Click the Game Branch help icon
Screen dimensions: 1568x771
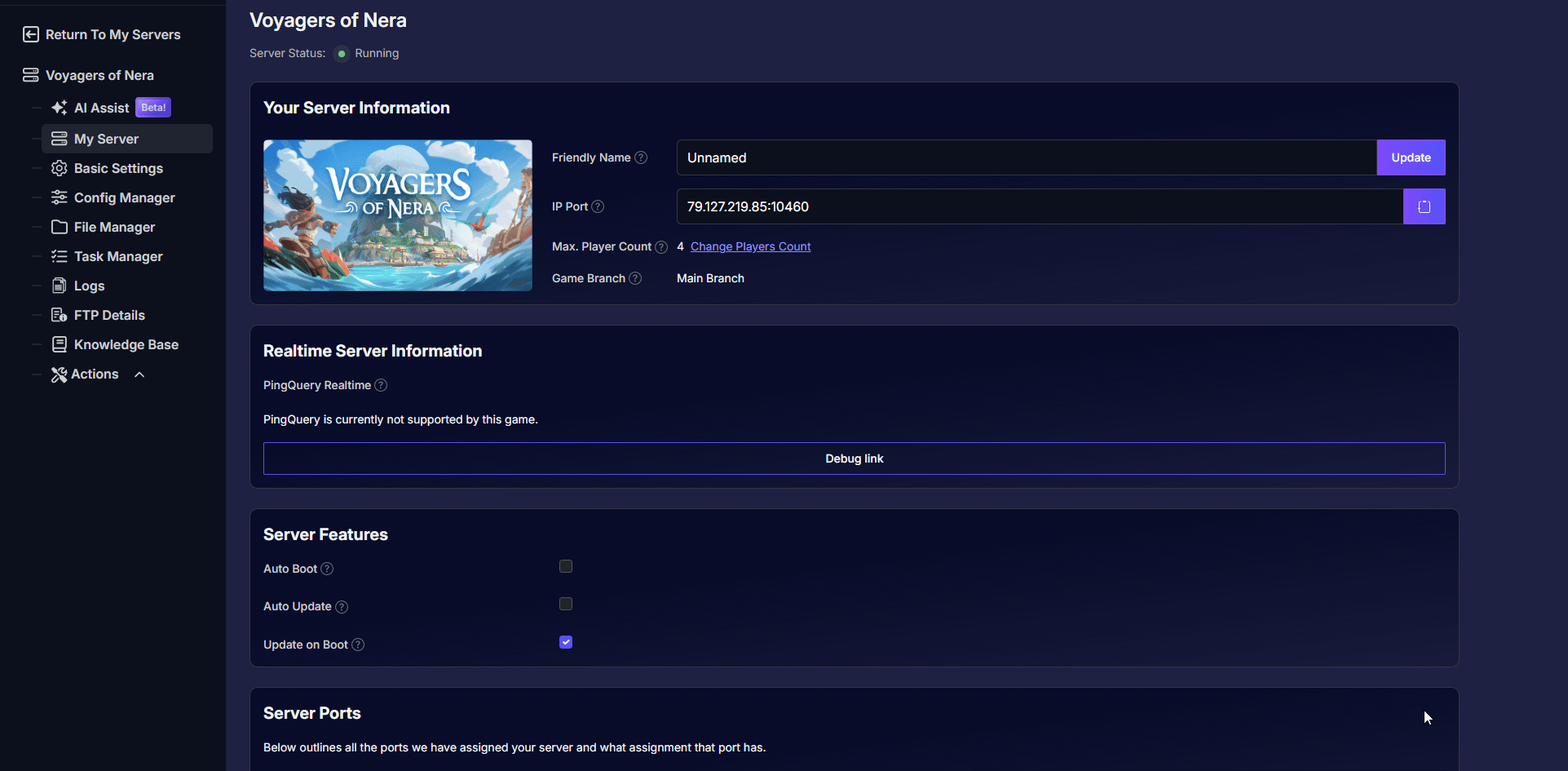635,278
